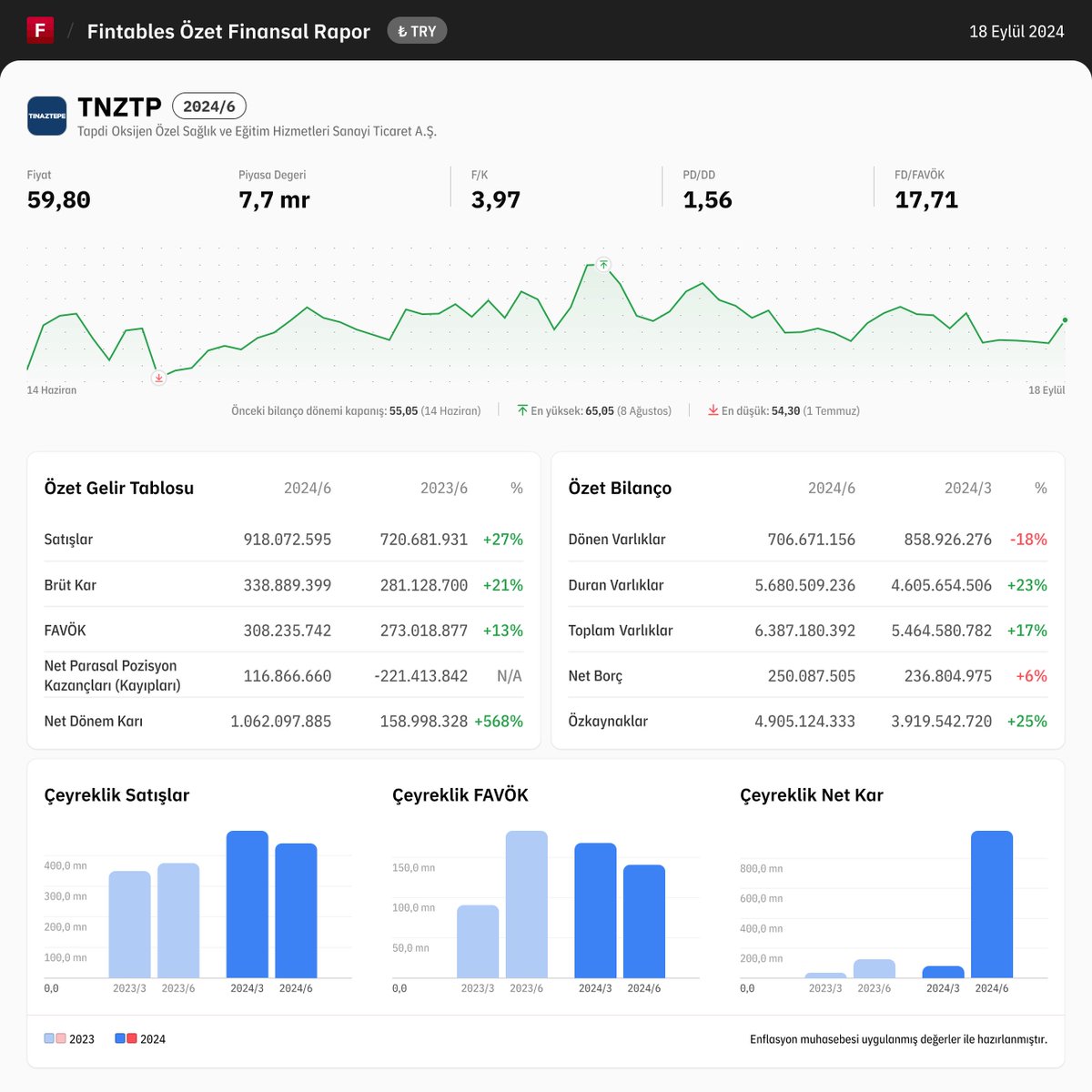1092x1092 pixels.
Task: Click the Fintables F logo
Action: (x=39, y=30)
